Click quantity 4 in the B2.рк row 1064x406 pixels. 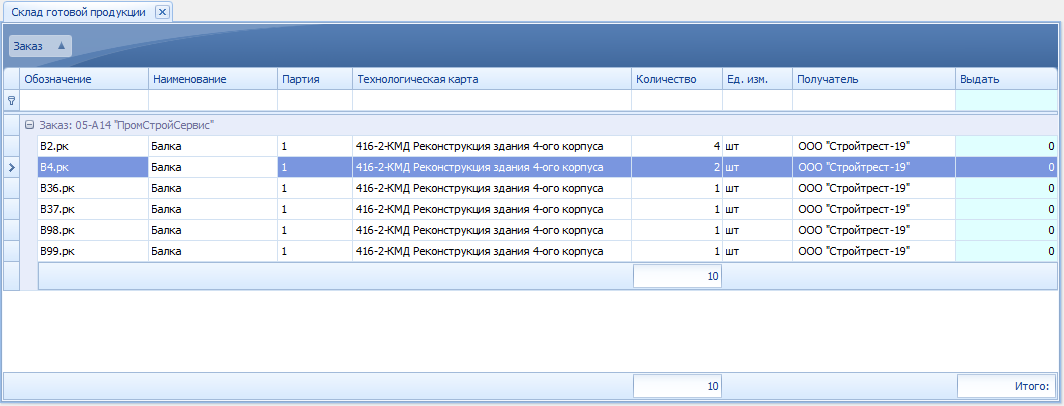(x=677, y=146)
